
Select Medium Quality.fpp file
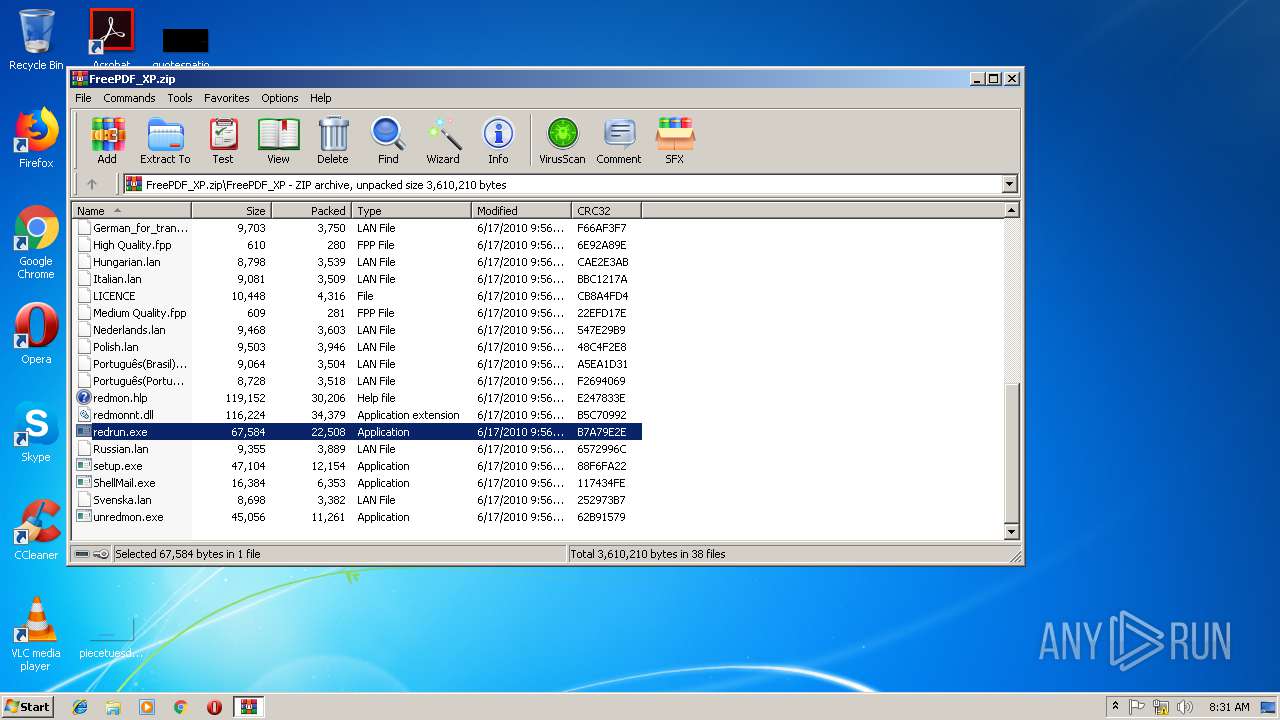coord(357,313)
